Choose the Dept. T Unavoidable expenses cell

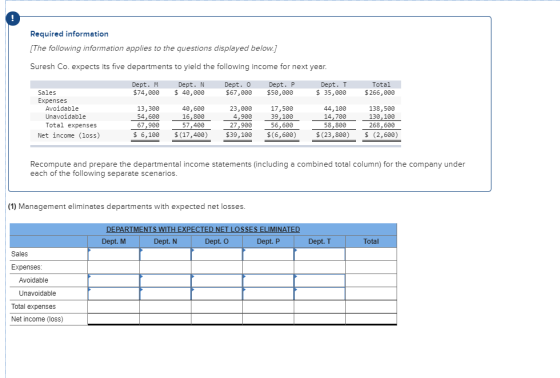point(320,294)
